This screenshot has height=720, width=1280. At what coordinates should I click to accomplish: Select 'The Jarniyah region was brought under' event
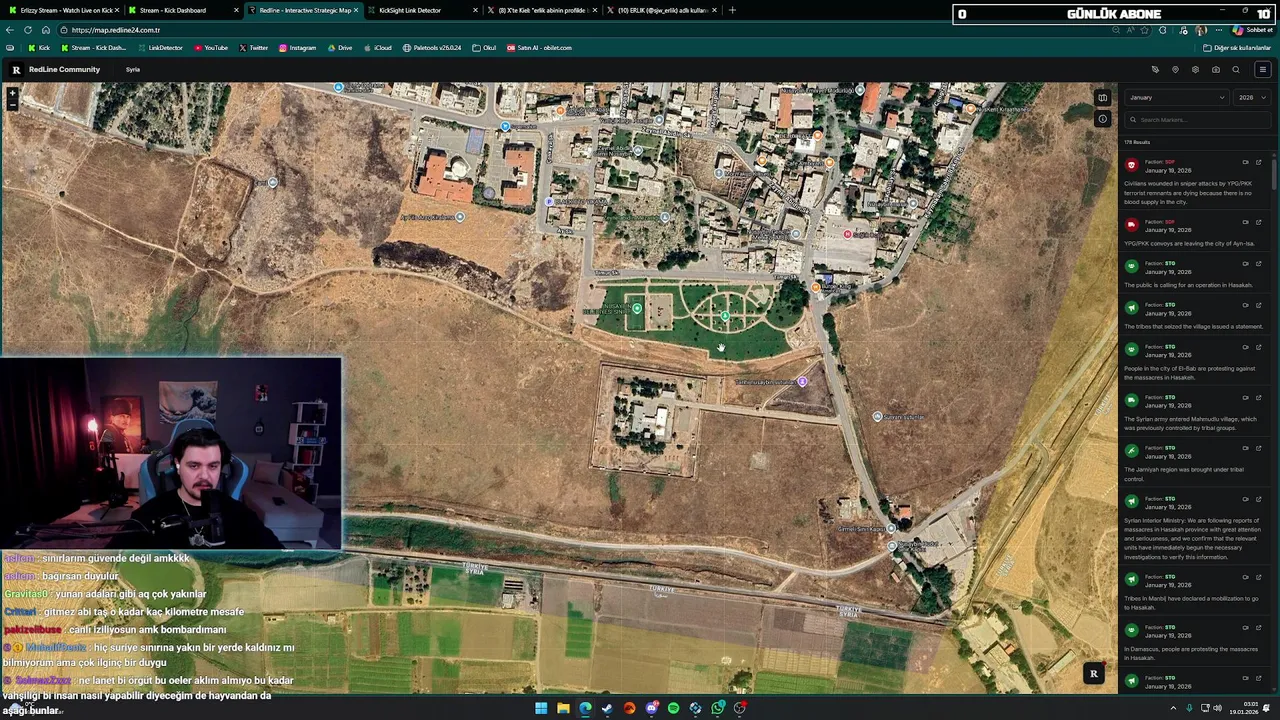pos(1185,474)
